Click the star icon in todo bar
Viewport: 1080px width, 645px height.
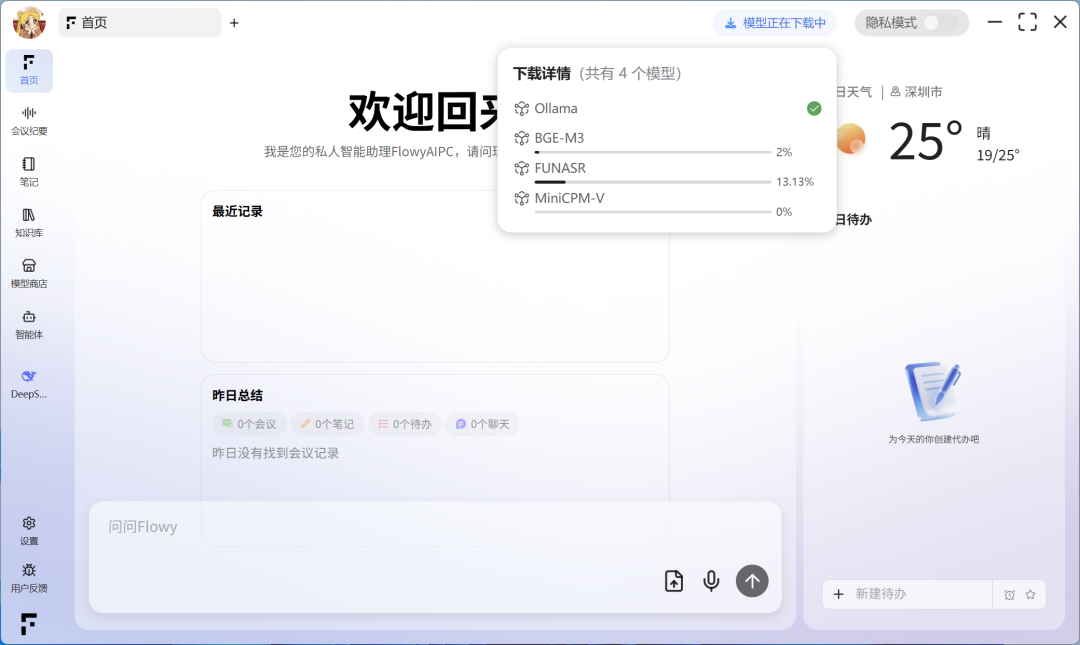tap(1030, 594)
